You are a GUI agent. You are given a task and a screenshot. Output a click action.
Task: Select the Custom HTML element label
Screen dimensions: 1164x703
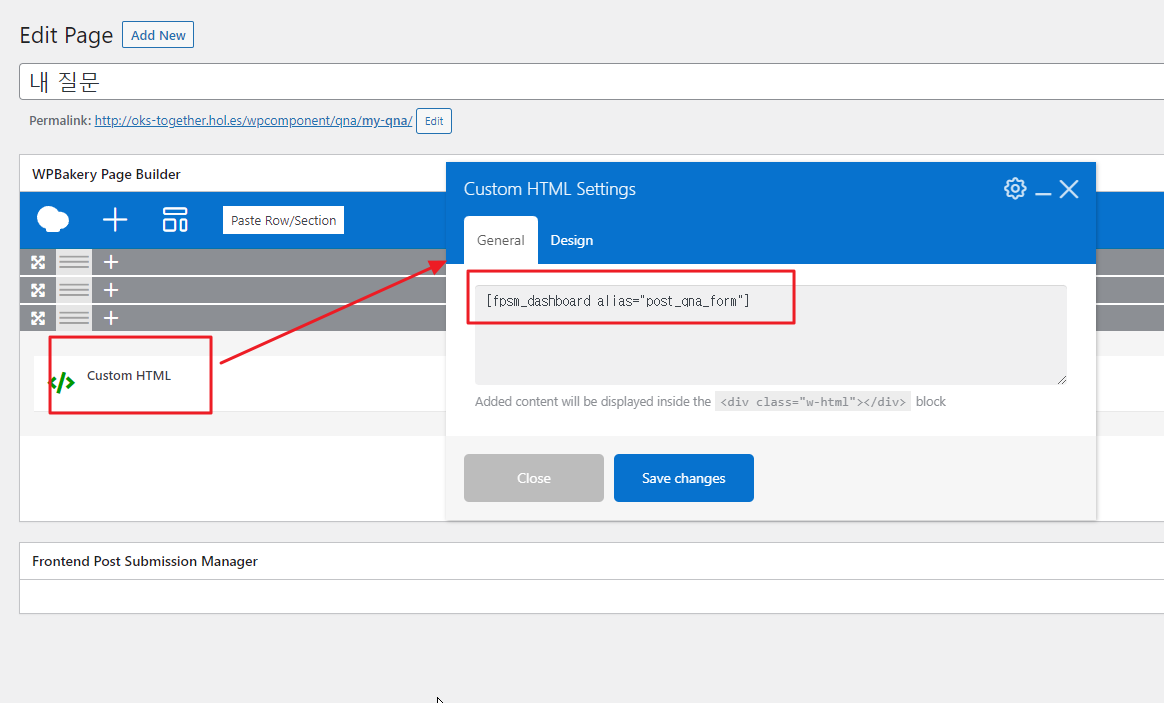coord(128,376)
